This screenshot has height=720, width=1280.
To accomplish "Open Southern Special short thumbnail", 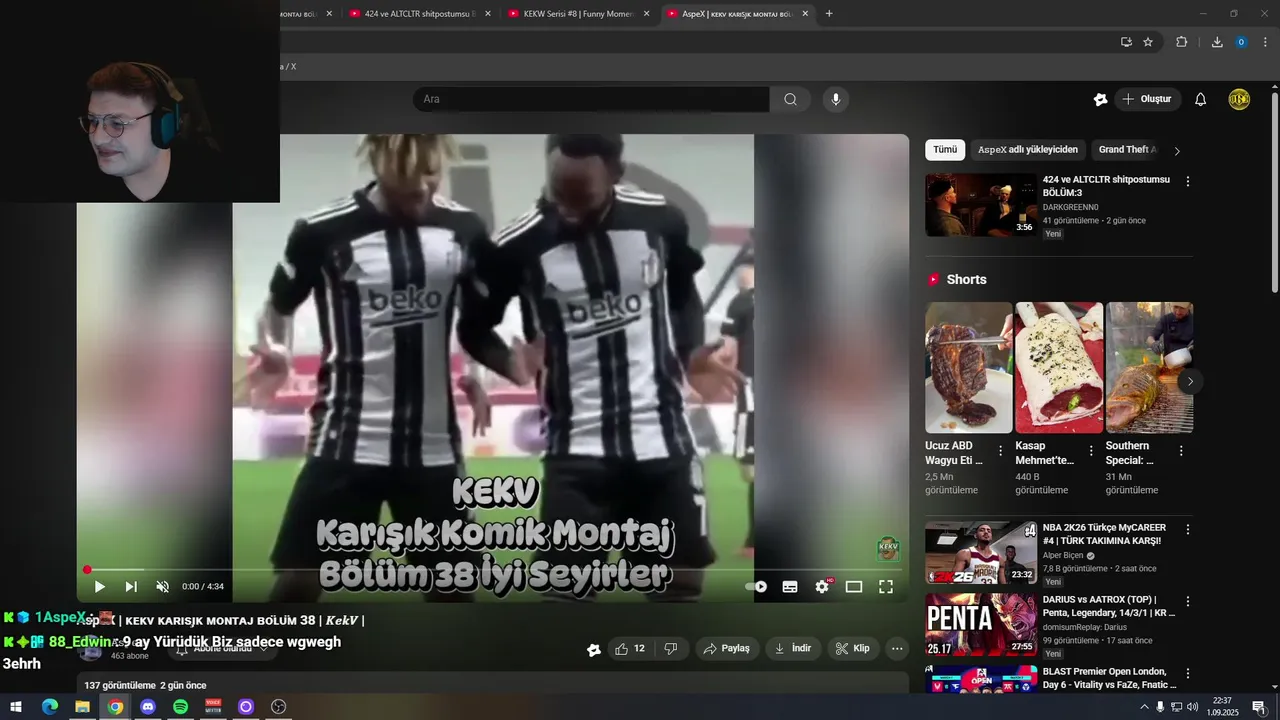I will 1149,367.
